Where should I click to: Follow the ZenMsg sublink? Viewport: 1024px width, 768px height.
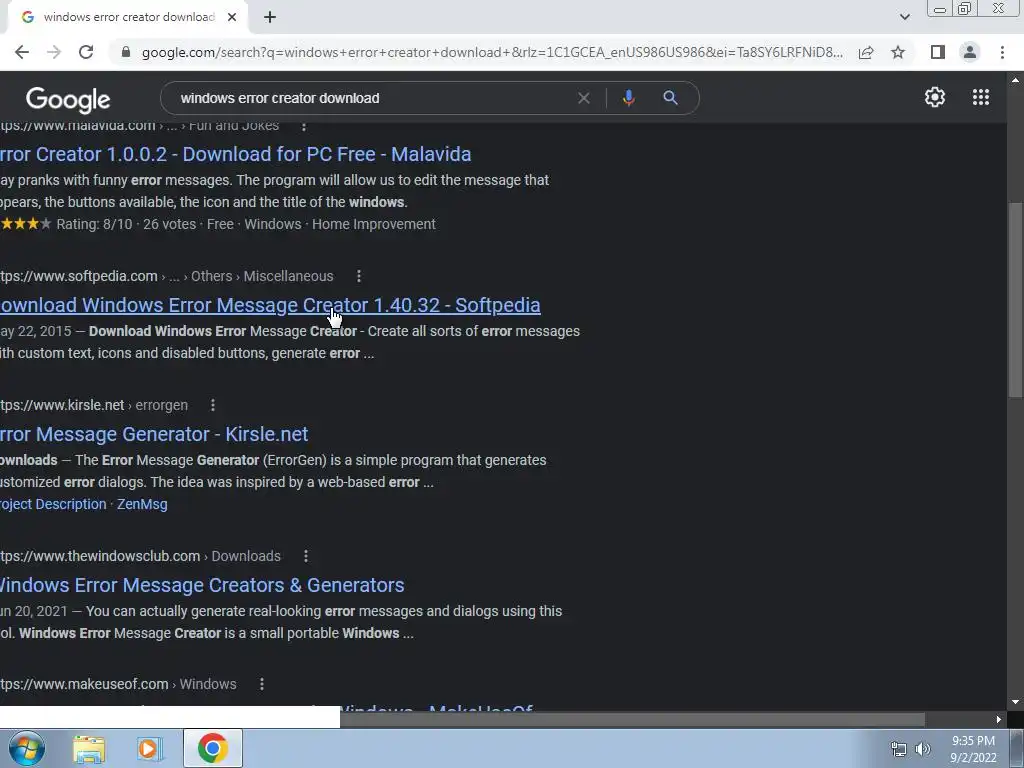(x=142, y=504)
